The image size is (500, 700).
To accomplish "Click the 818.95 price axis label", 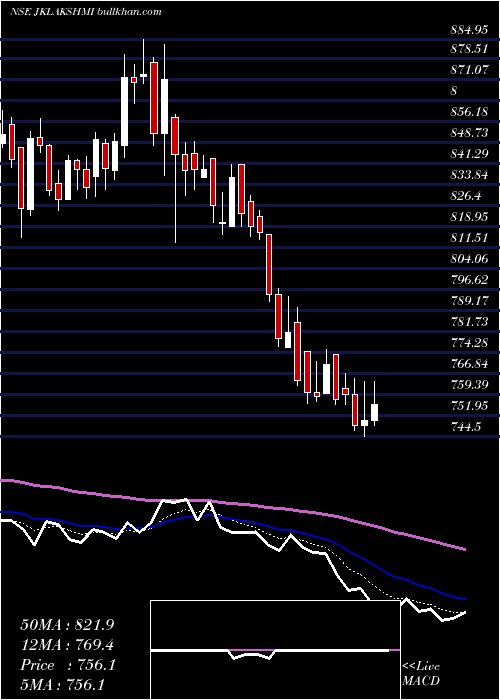I will [x=469, y=217].
